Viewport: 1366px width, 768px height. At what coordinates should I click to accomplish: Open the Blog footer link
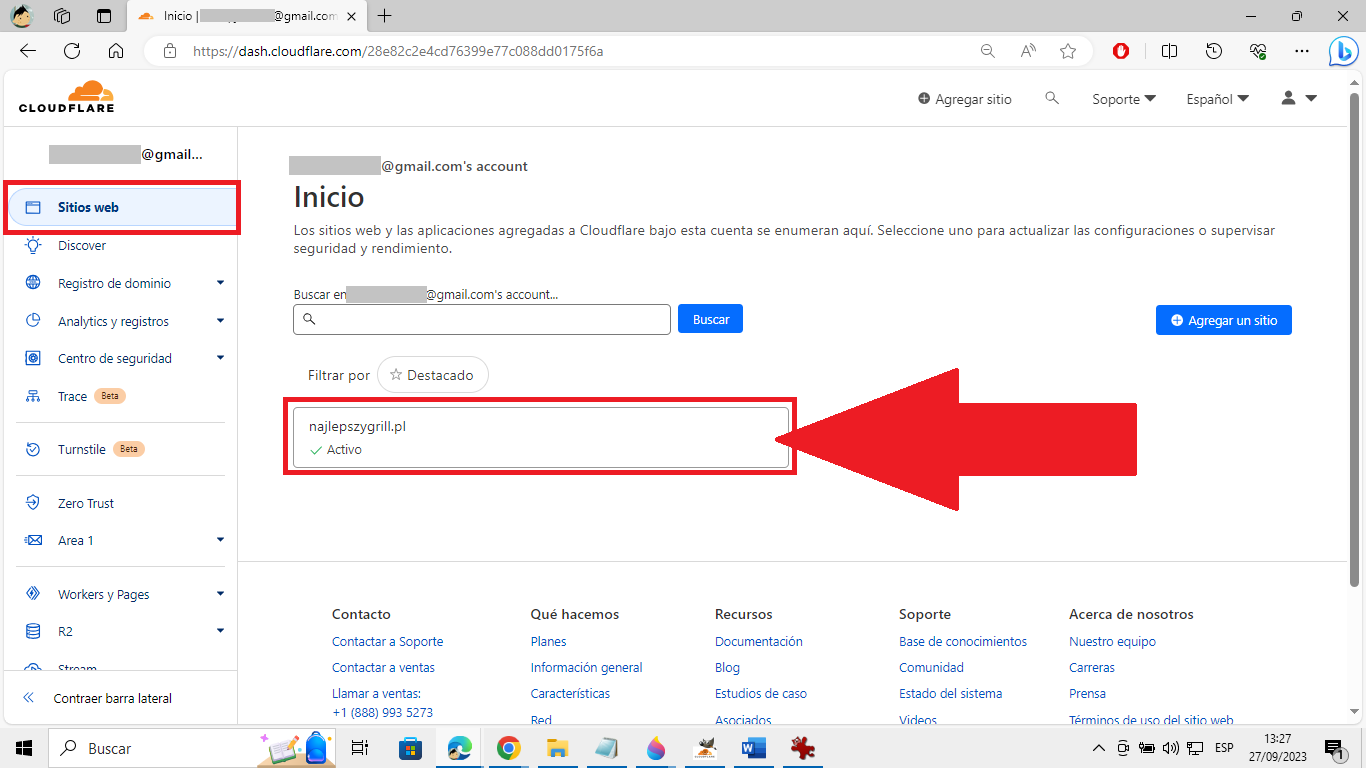click(x=727, y=667)
